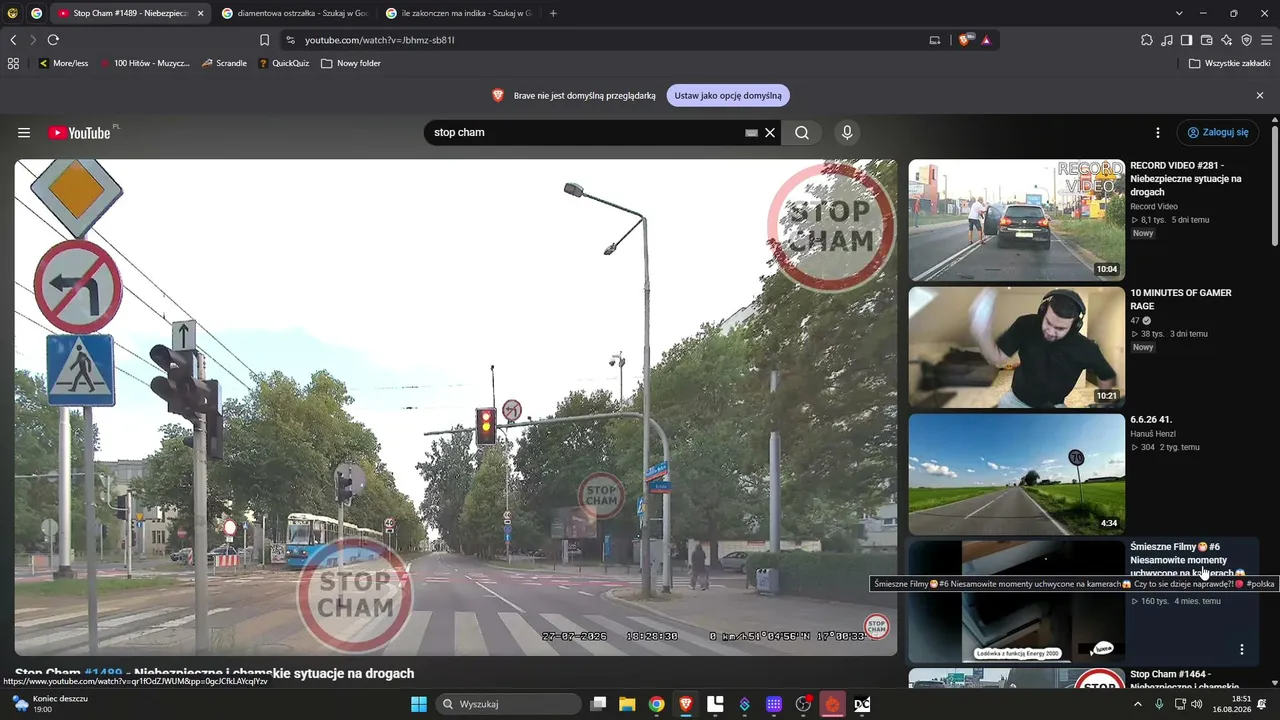Open 10 MINUTES OF GAMER RAGE thumbnail
Viewport: 1280px width, 720px height.
click(x=1016, y=347)
